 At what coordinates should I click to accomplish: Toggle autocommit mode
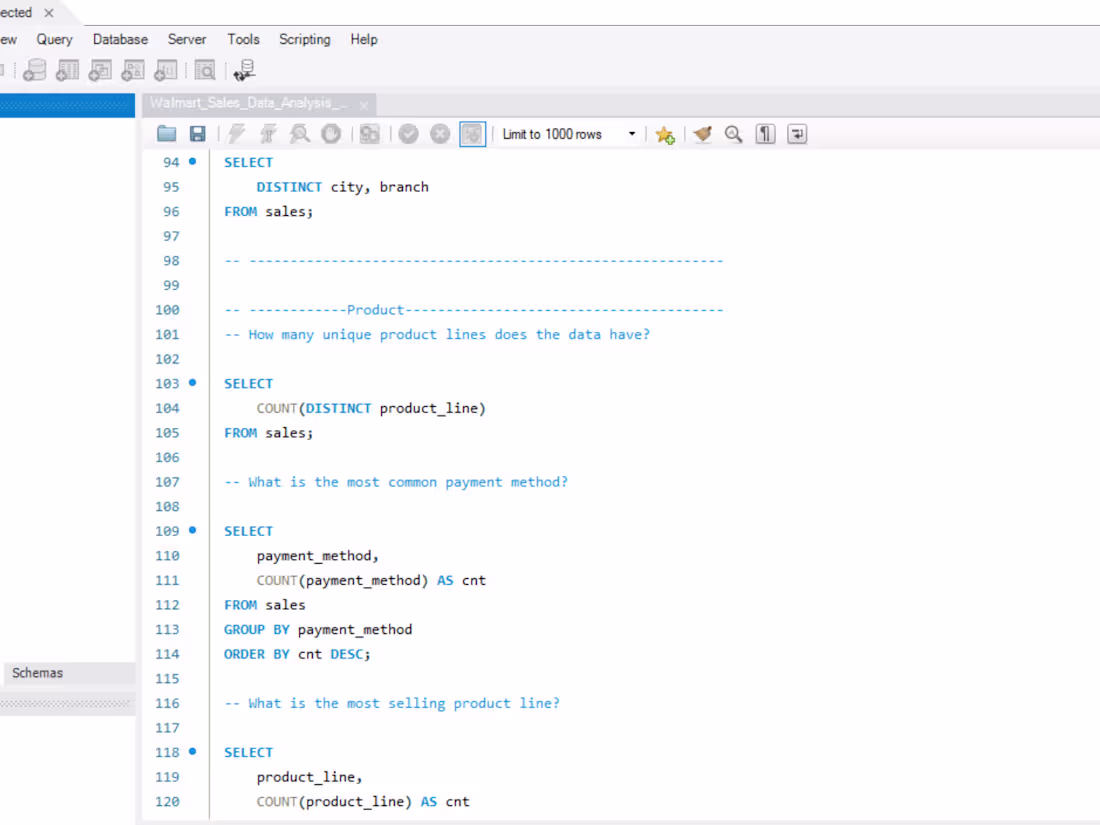click(471, 133)
